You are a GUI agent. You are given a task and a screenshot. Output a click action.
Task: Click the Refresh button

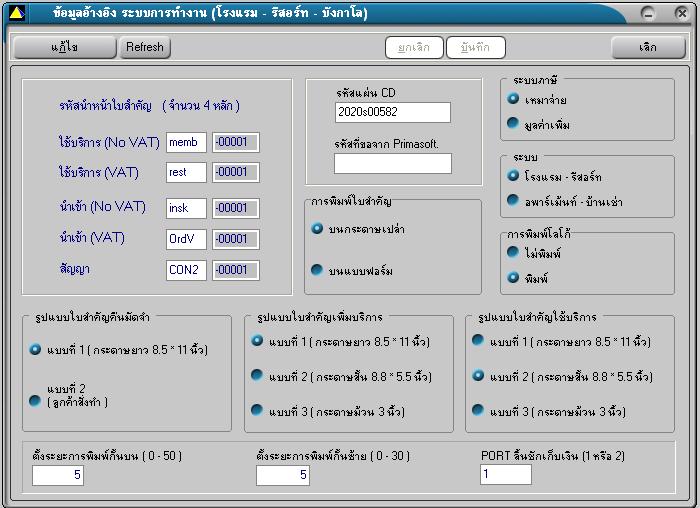coord(145,47)
